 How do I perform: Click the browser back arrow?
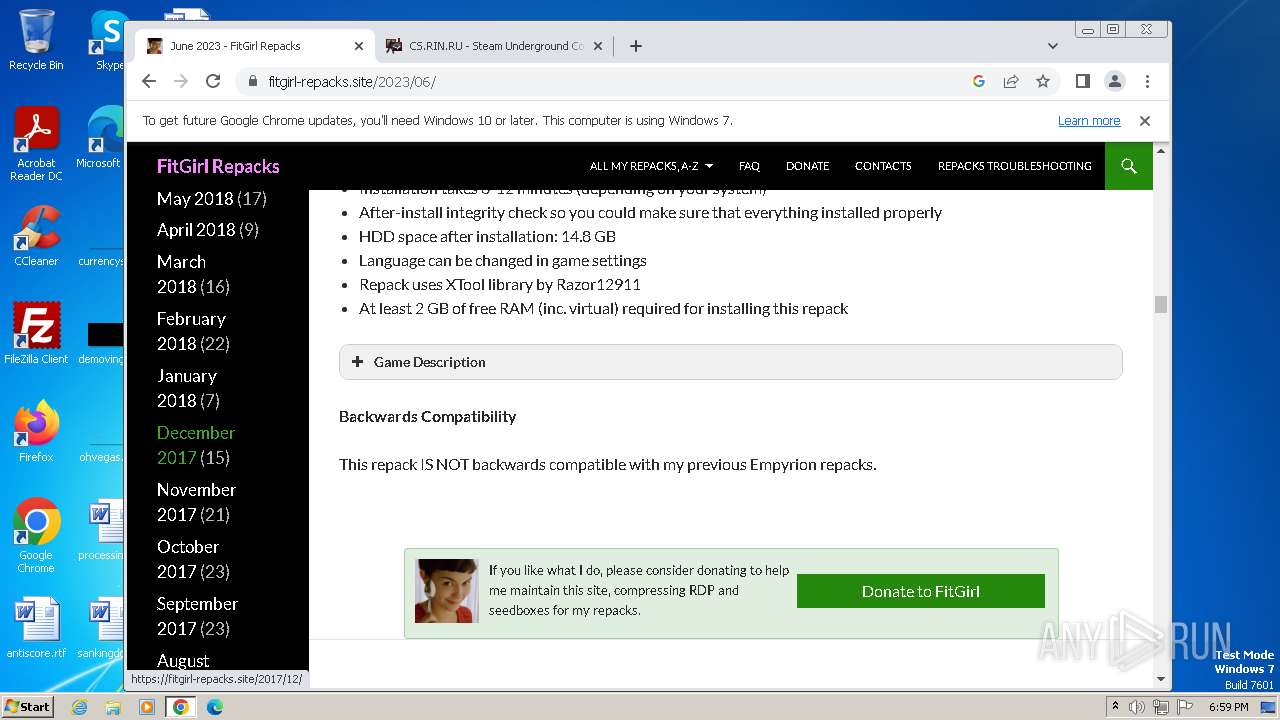click(x=149, y=81)
